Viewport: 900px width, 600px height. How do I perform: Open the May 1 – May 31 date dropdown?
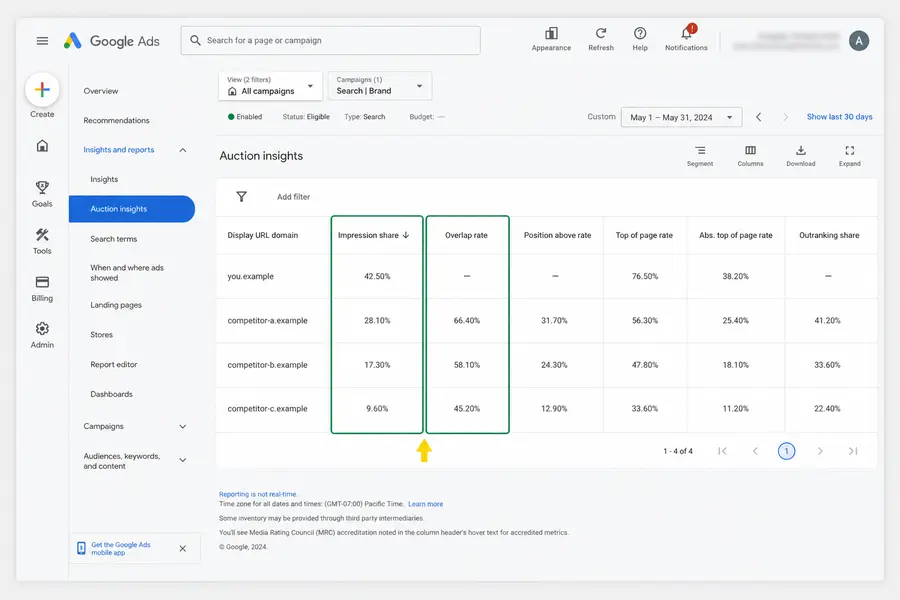pos(681,117)
